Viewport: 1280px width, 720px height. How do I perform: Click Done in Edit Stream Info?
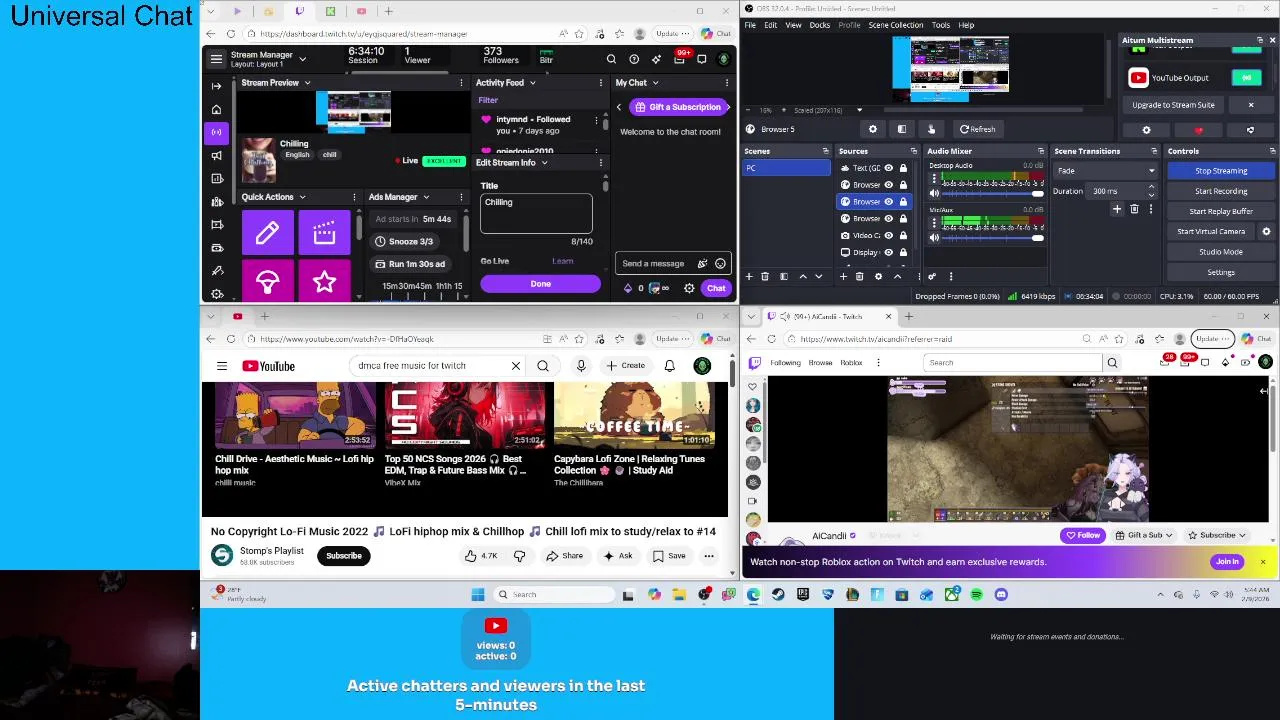[540, 284]
